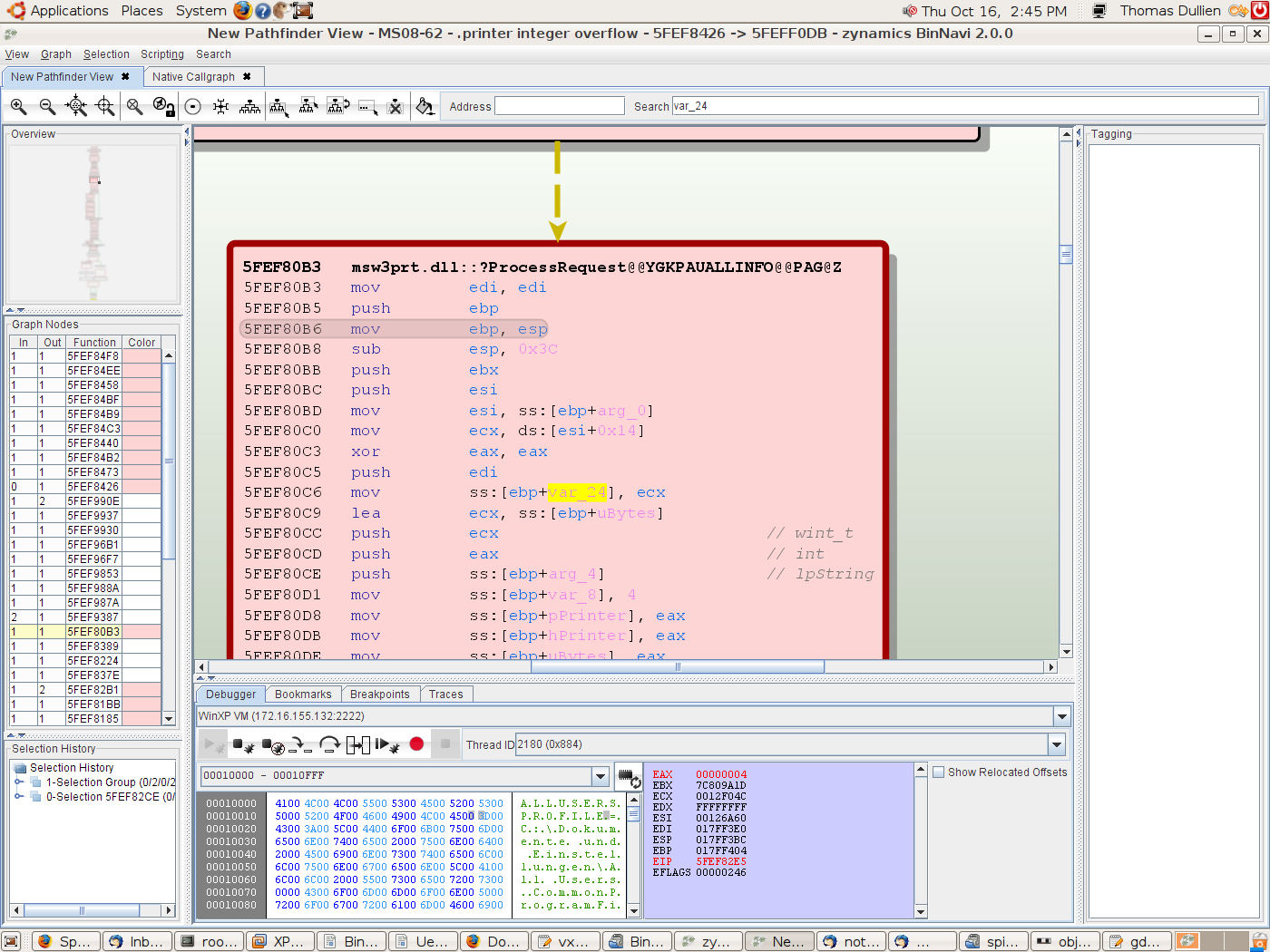Sort Graph Nodes by Function column header

point(94,343)
